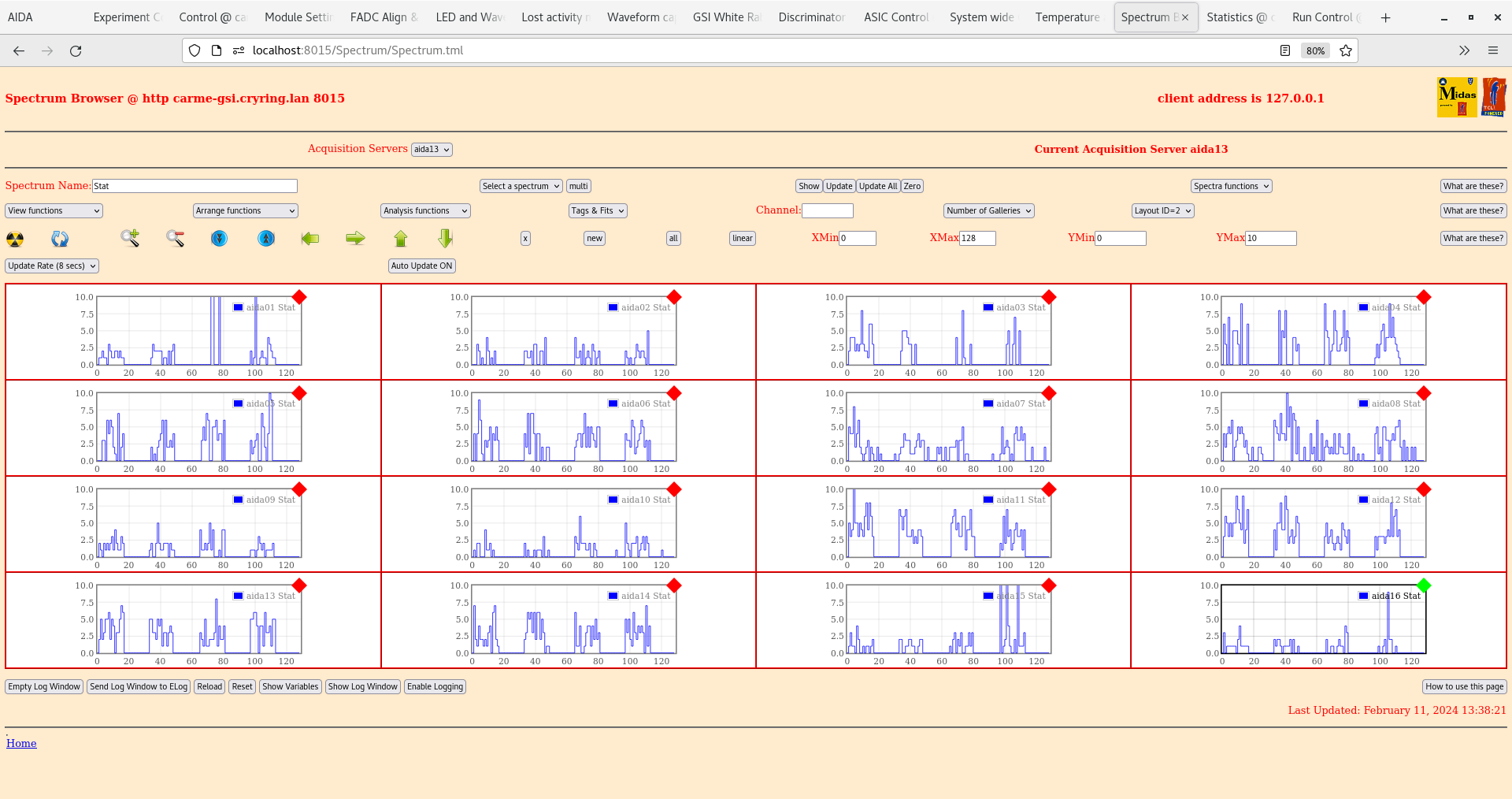Click the green up arrow icon
The width and height of the screenshot is (1512, 799).
401,238
